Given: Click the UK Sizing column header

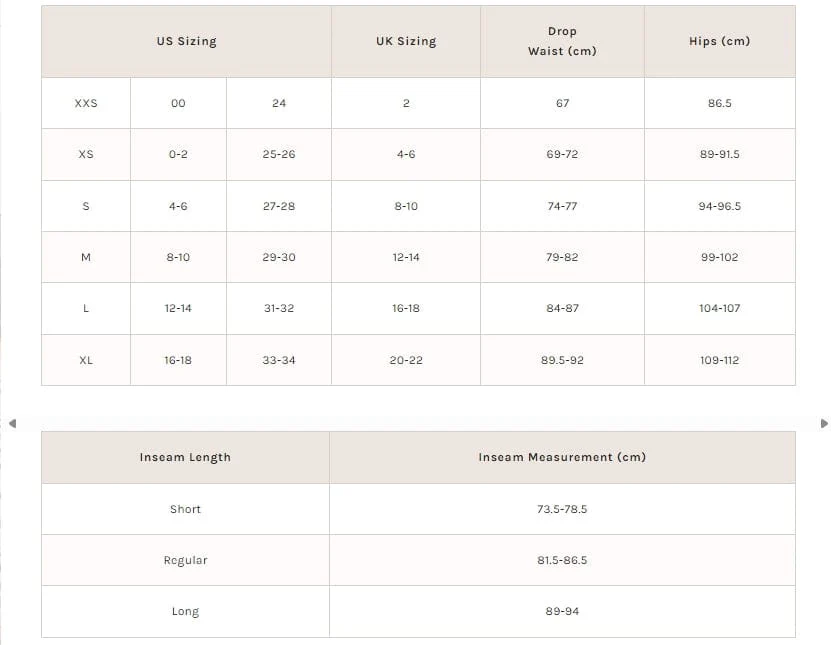Looking at the screenshot, I should 406,41.
